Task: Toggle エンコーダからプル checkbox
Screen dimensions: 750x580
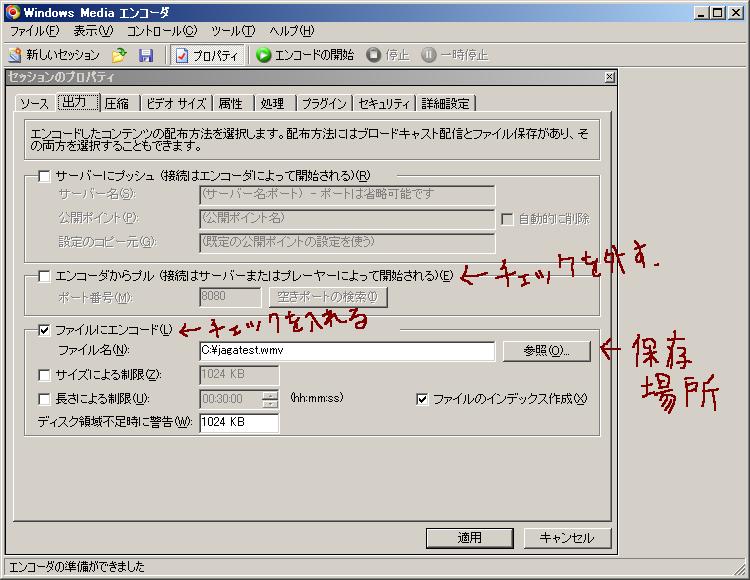Action: 44,276
